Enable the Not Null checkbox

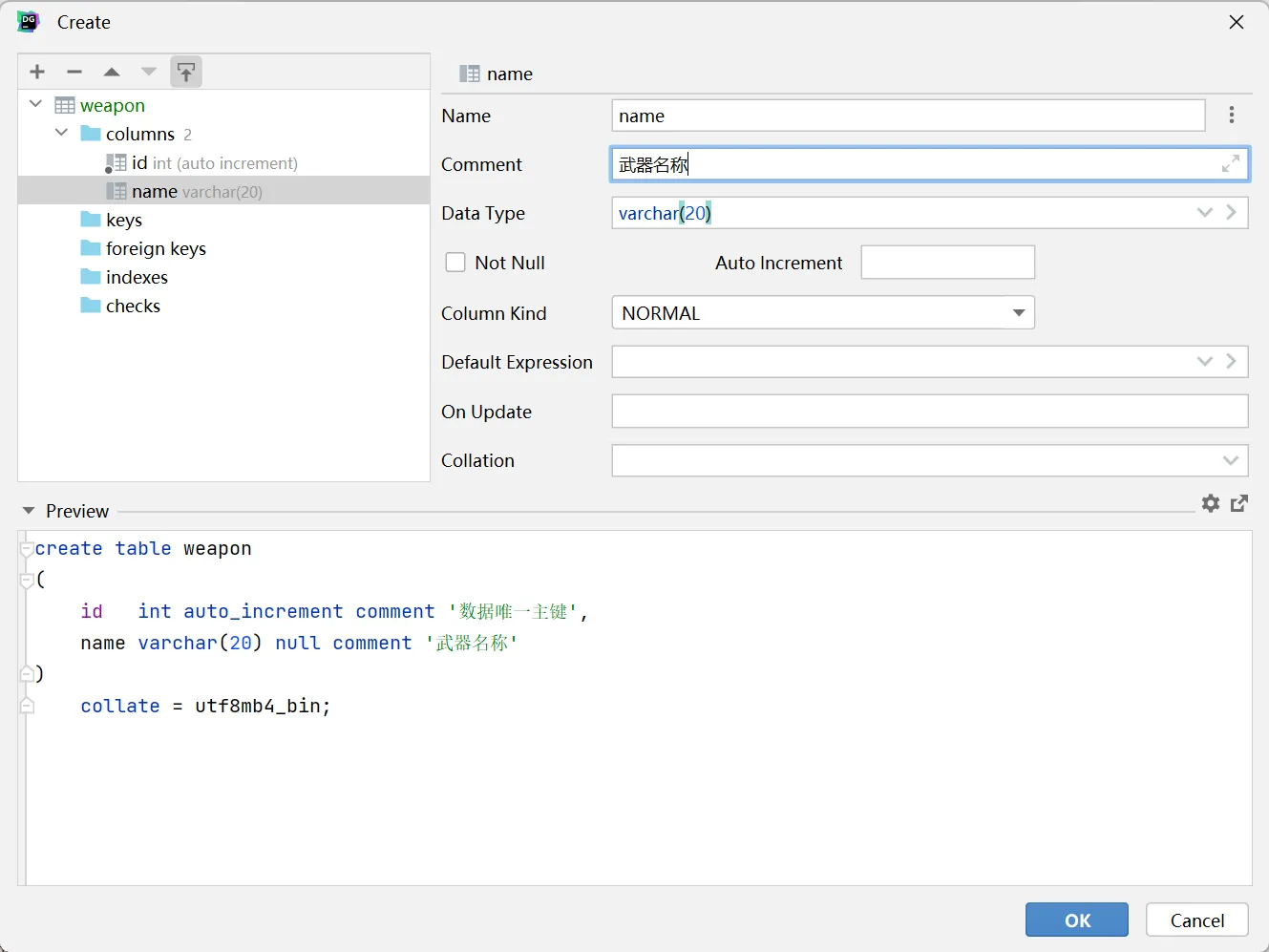[455, 263]
